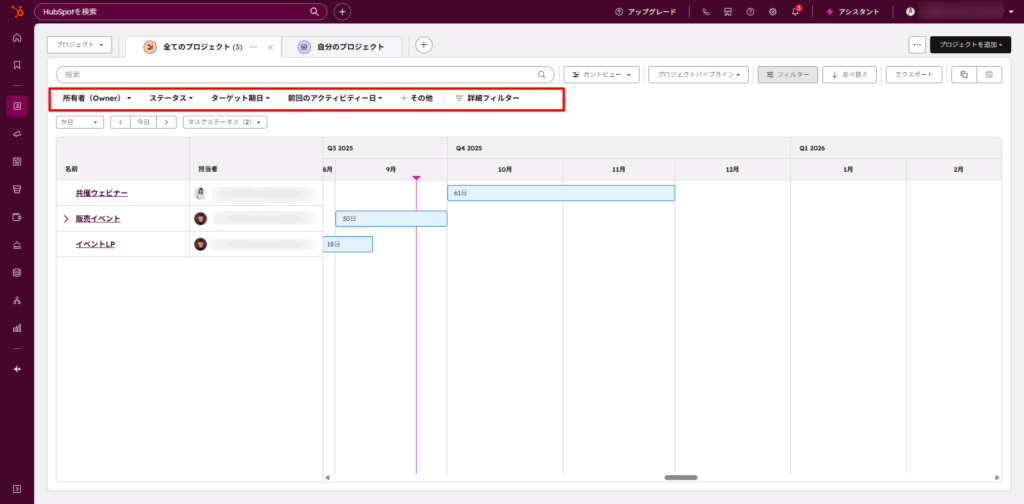This screenshot has width=1024, height=504.
Task: Open the Sales storefront sidebar icon
Action: coord(17,189)
